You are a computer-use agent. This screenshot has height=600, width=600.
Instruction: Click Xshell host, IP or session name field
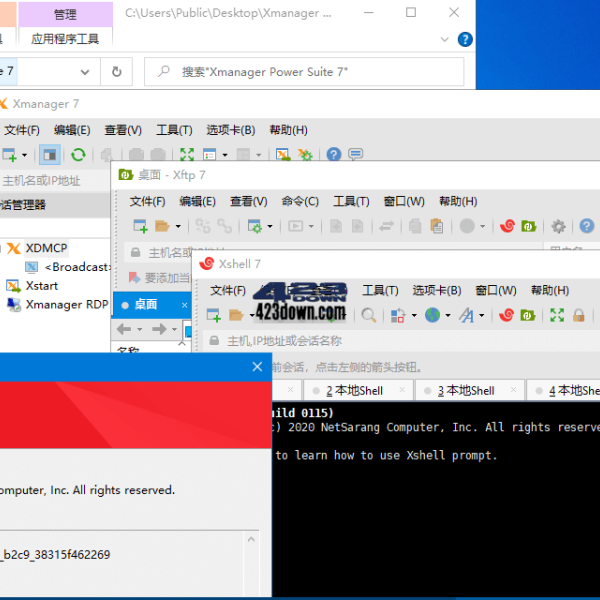[x=402, y=341]
